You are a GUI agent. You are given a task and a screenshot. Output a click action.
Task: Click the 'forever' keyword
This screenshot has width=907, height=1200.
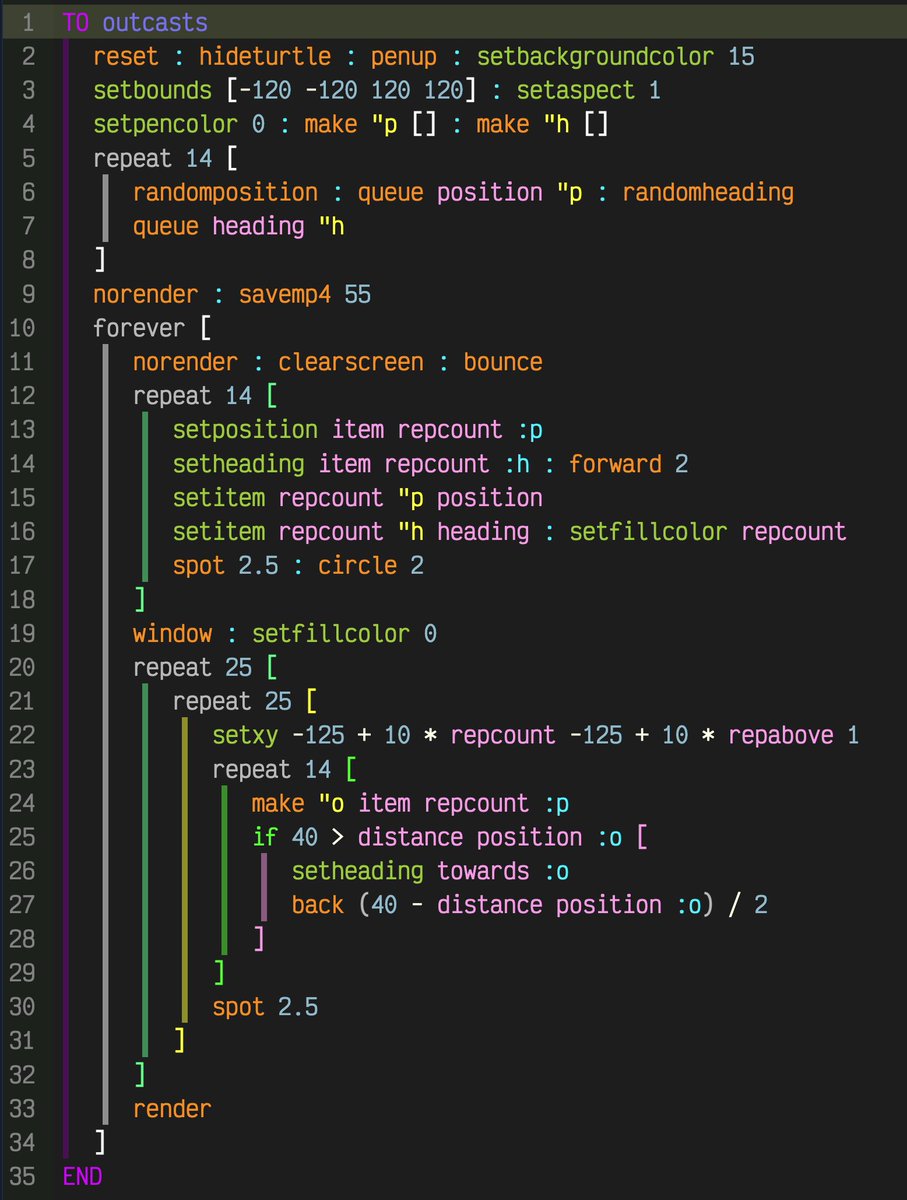(x=139, y=328)
